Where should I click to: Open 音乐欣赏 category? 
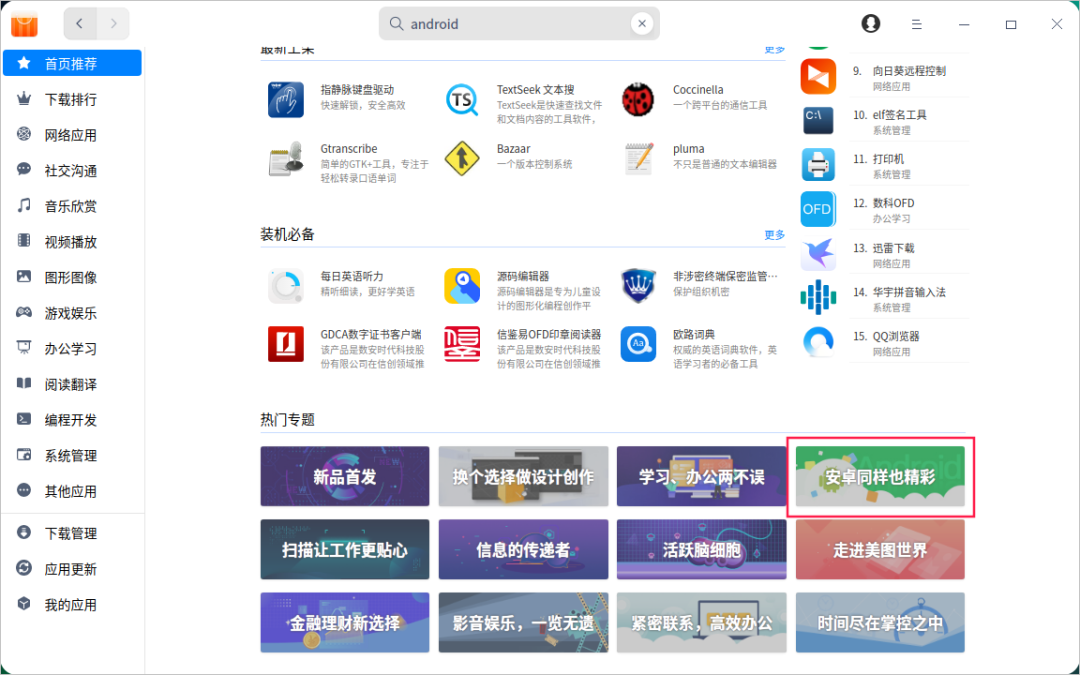pos(72,206)
